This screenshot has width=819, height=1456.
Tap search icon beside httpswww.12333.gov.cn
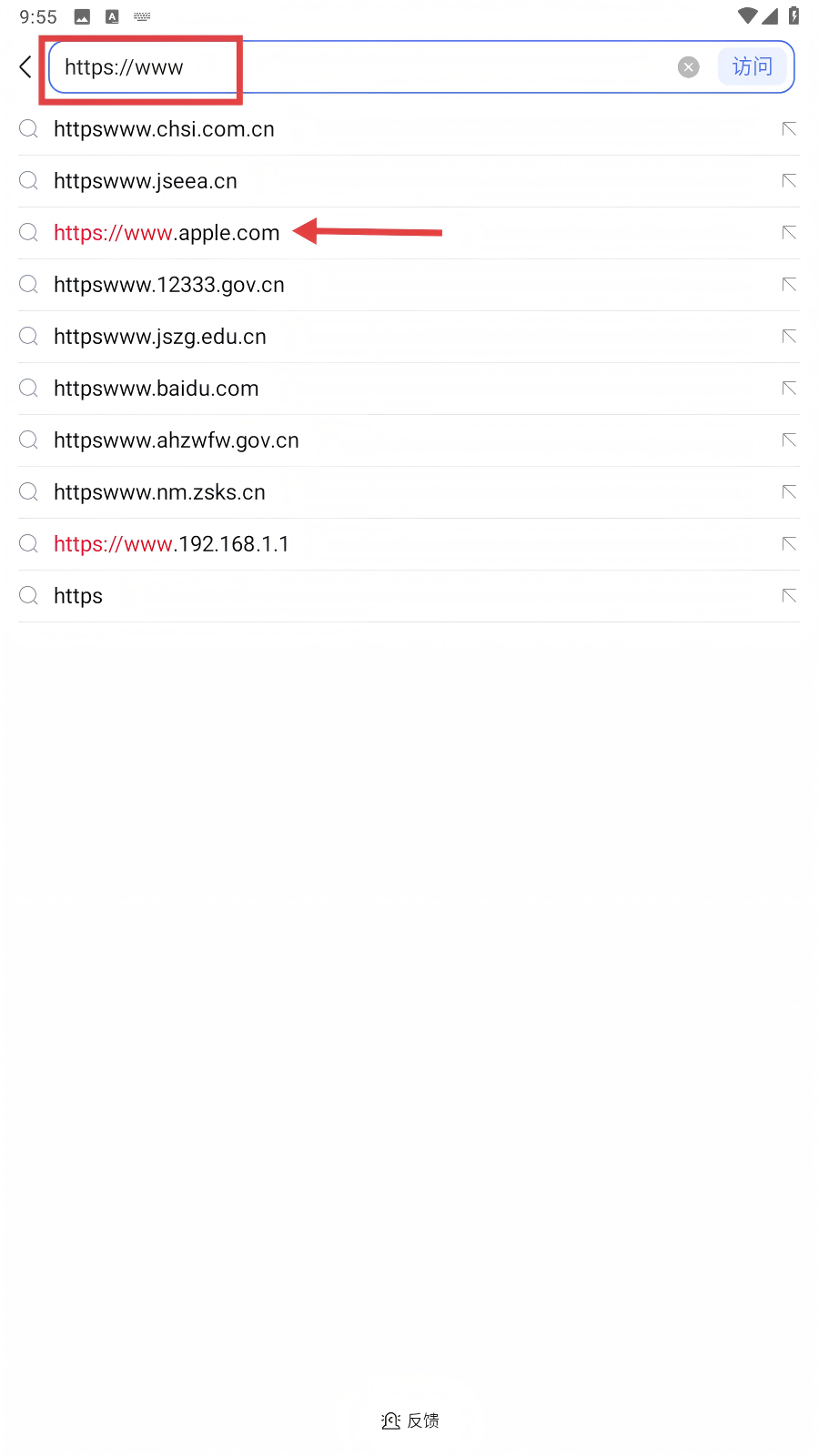tap(29, 285)
